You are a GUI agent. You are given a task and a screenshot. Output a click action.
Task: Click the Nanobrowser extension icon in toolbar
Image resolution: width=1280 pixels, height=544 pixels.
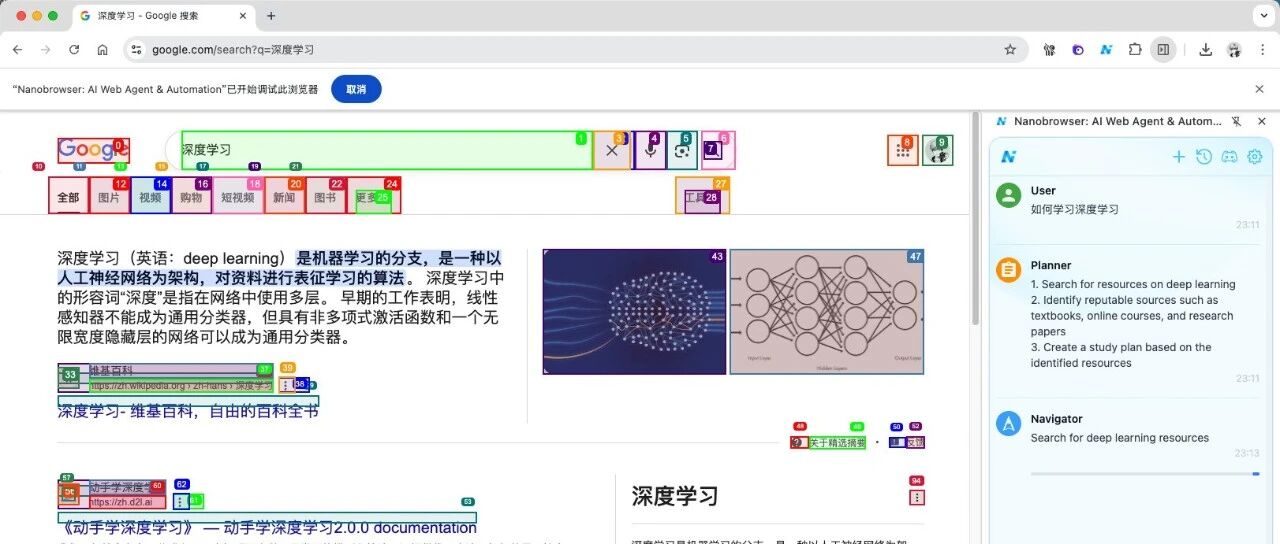click(1106, 50)
